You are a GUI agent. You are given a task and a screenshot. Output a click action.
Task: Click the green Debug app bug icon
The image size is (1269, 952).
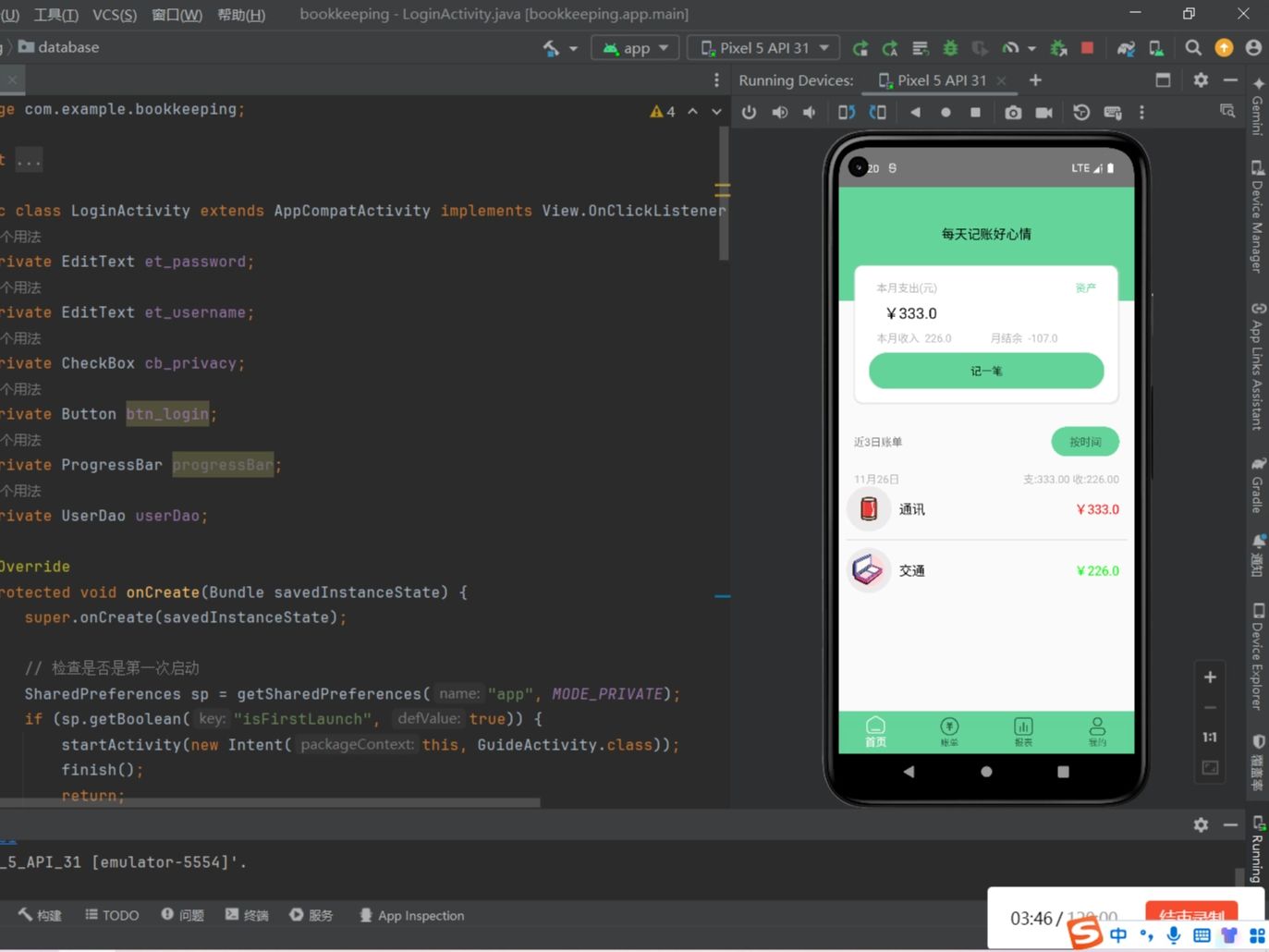point(950,48)
